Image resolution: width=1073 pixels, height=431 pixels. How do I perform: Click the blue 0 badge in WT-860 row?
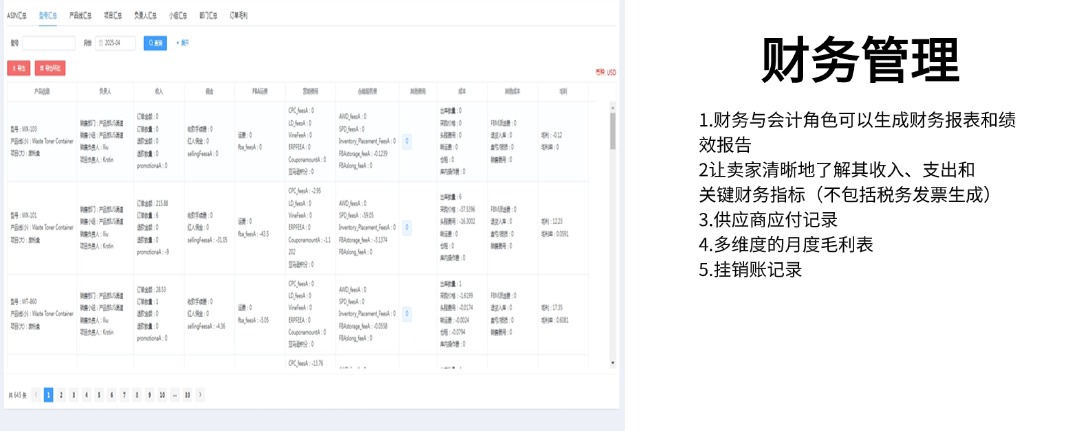pyautogui.click(x=407, y=313)
